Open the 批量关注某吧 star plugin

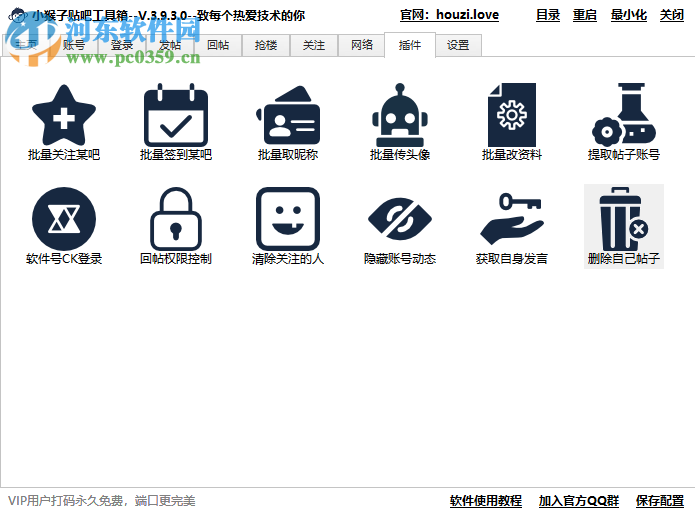pyautogui.click(x=64, y=122)
